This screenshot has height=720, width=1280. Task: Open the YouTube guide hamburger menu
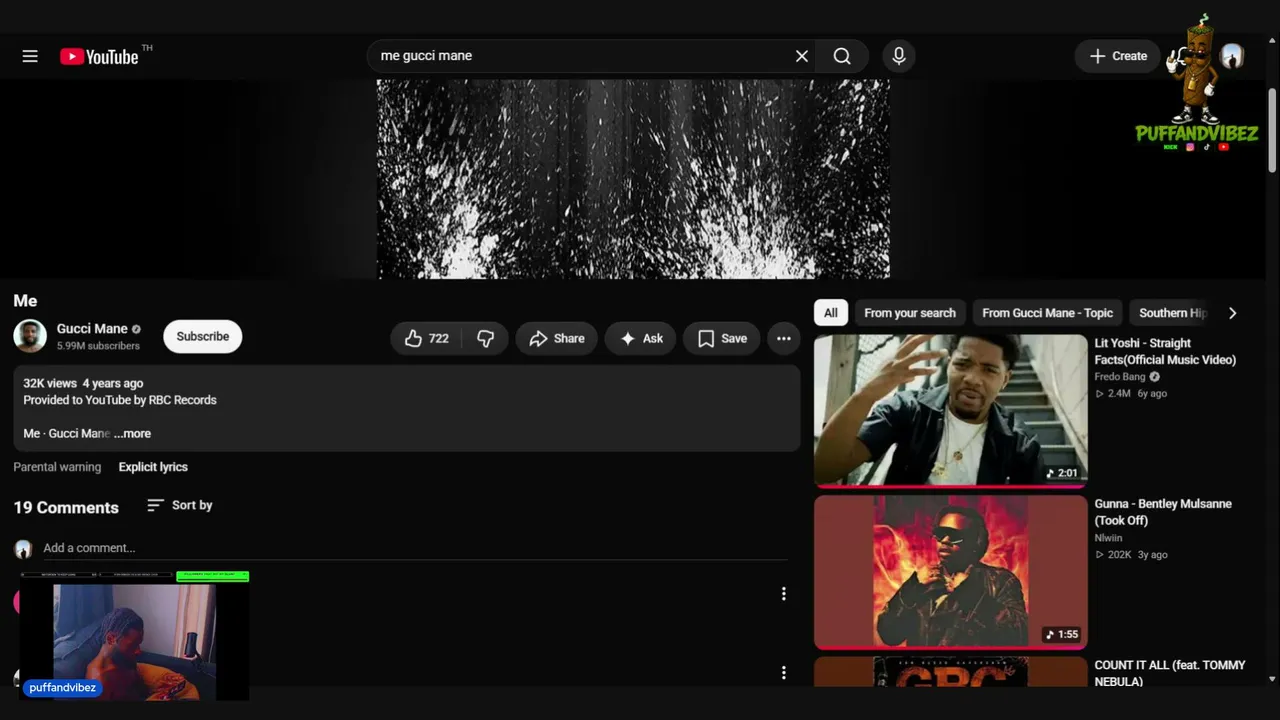coord(30,56)
